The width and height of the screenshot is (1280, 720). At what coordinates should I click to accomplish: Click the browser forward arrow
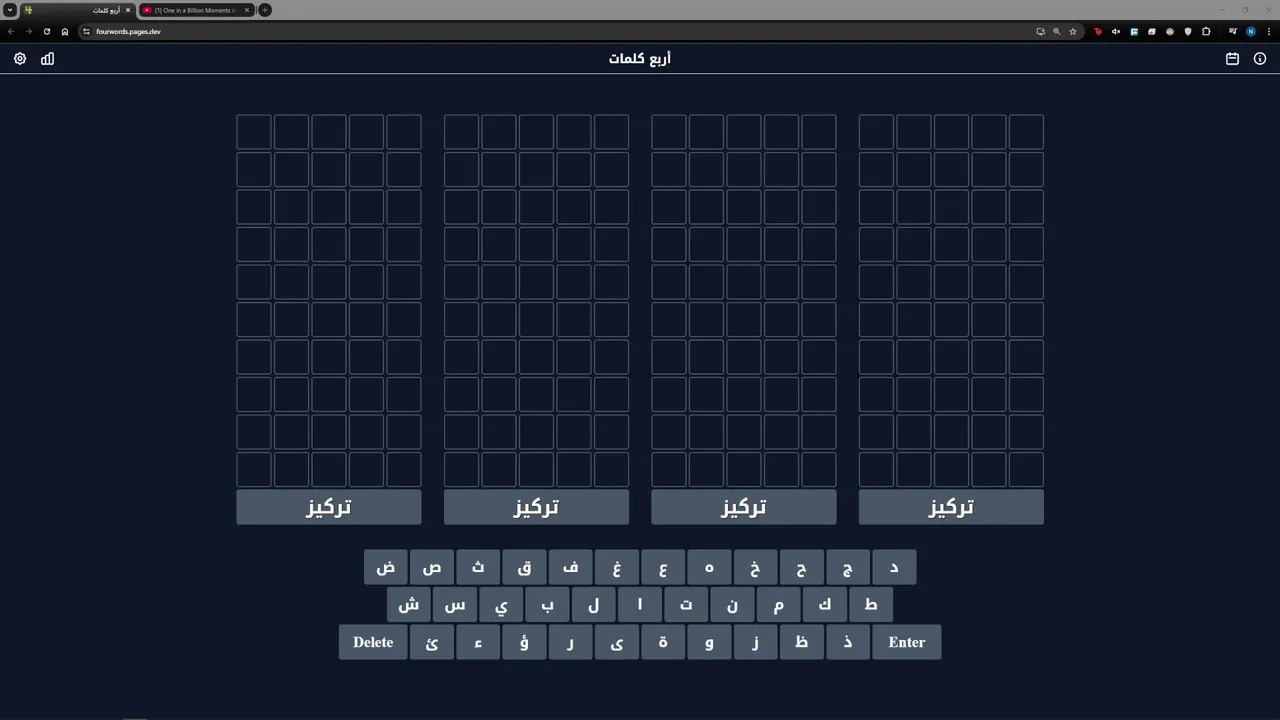pos(28,31)
